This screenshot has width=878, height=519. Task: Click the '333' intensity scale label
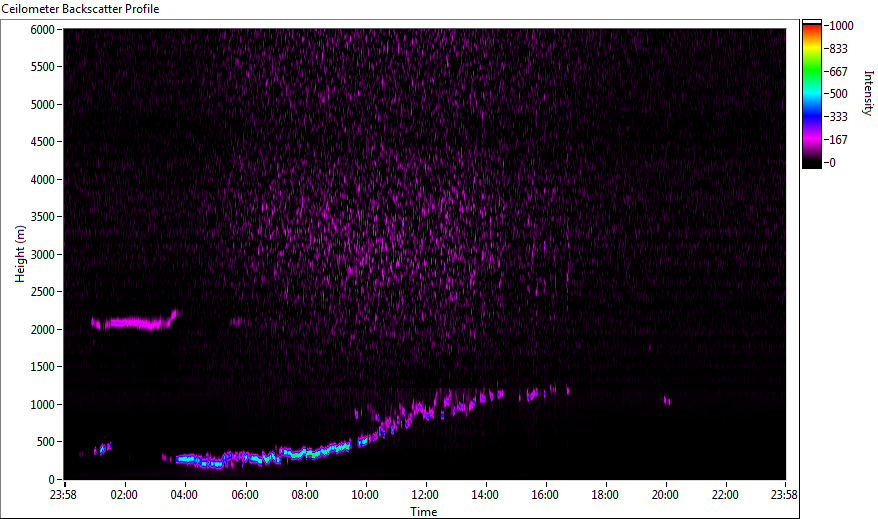tap(838, 117)
